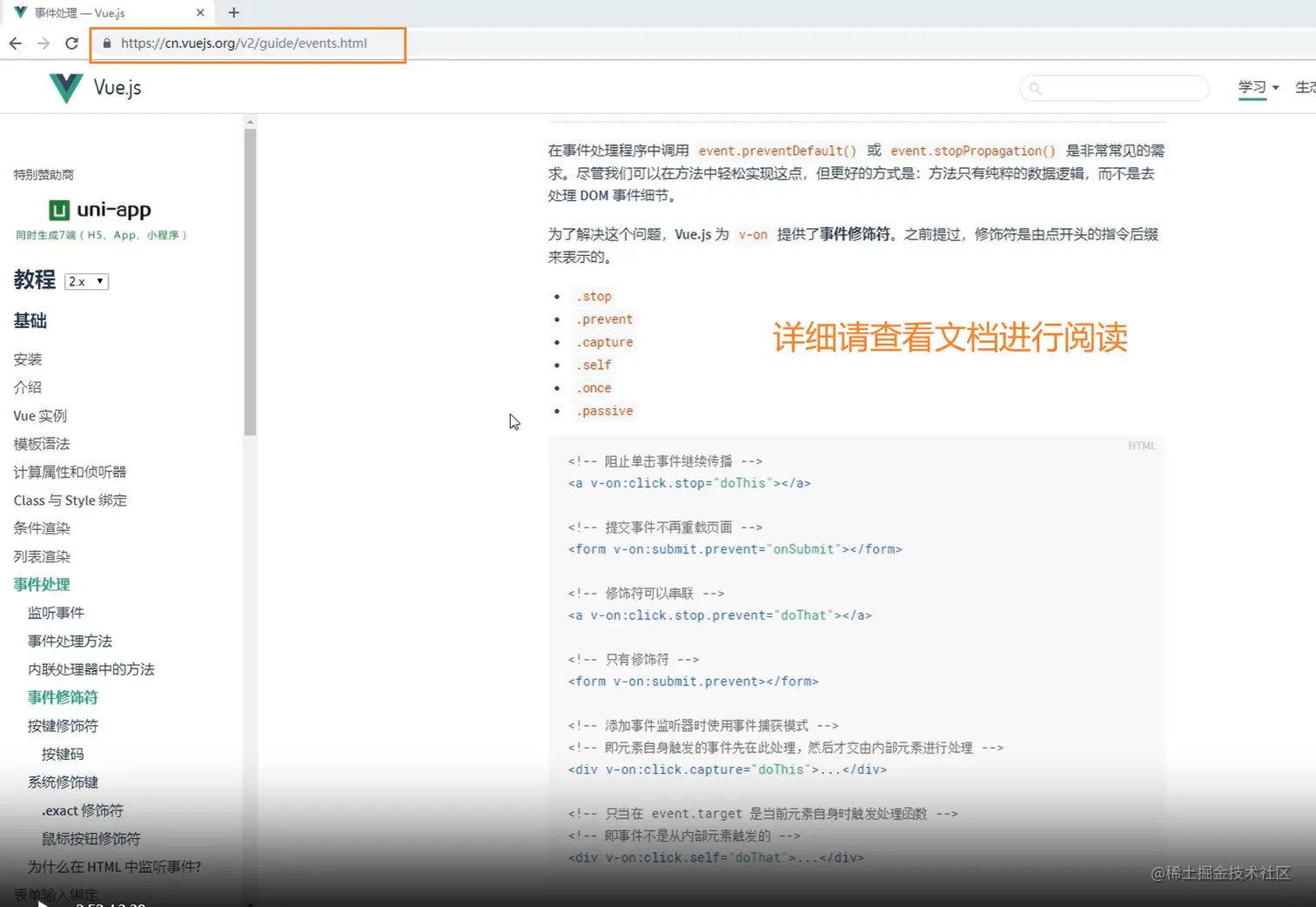Click the .passive modifier text
The image size is (1316, 907).
point(604,411)
